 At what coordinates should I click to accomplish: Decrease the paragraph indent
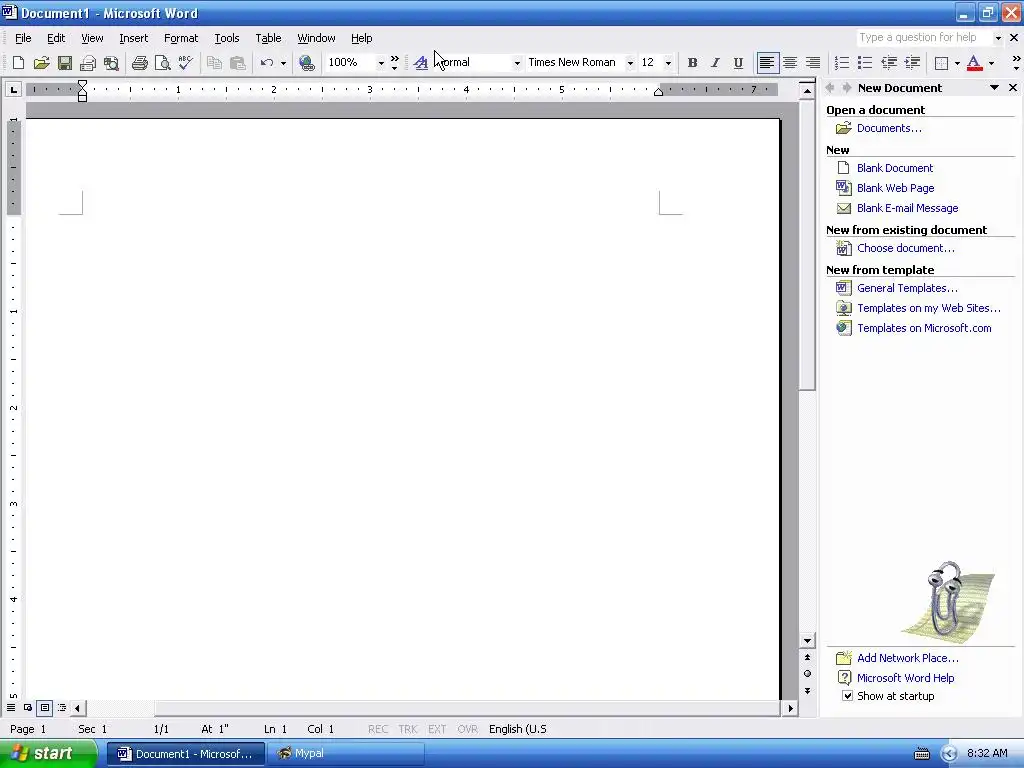pyautogui.click(x=889, y=63)
